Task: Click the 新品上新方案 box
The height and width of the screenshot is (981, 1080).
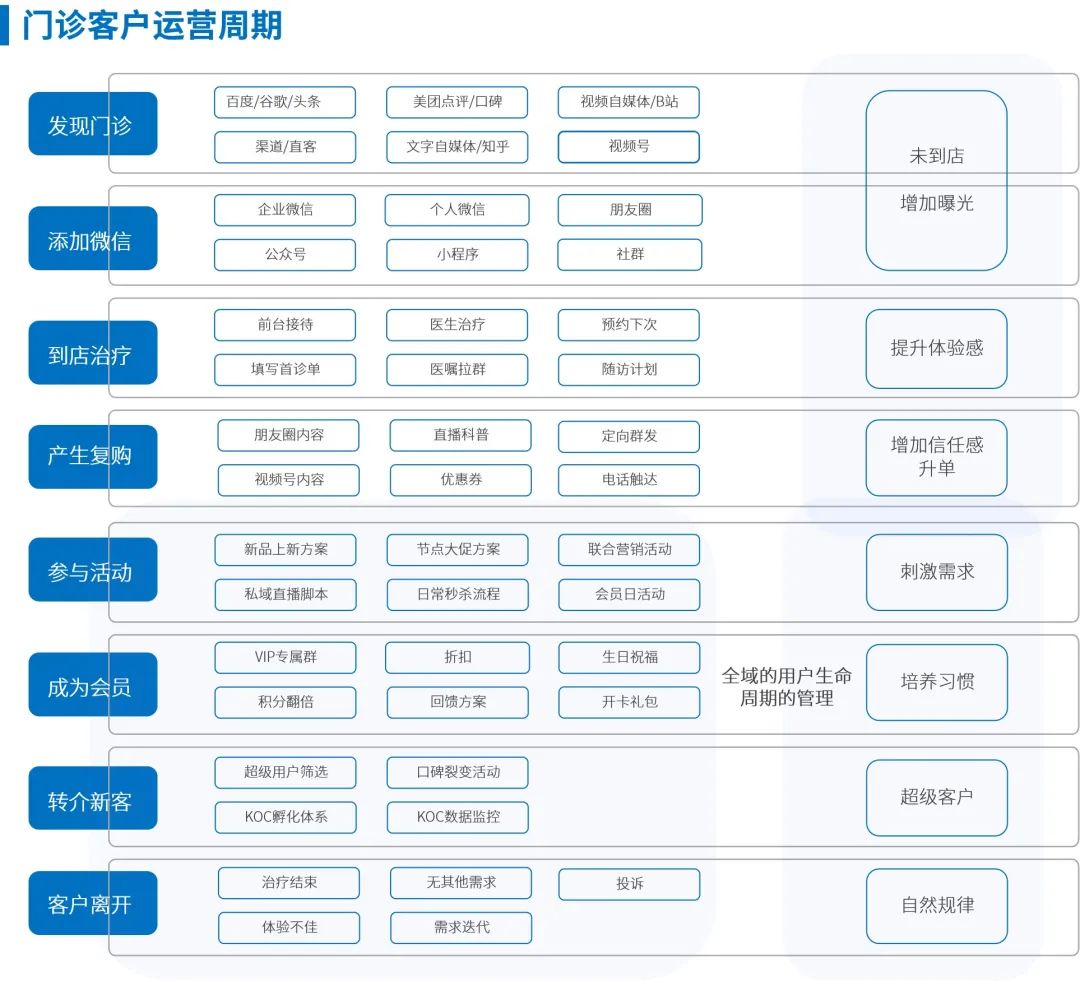Action: click(286, 550)
